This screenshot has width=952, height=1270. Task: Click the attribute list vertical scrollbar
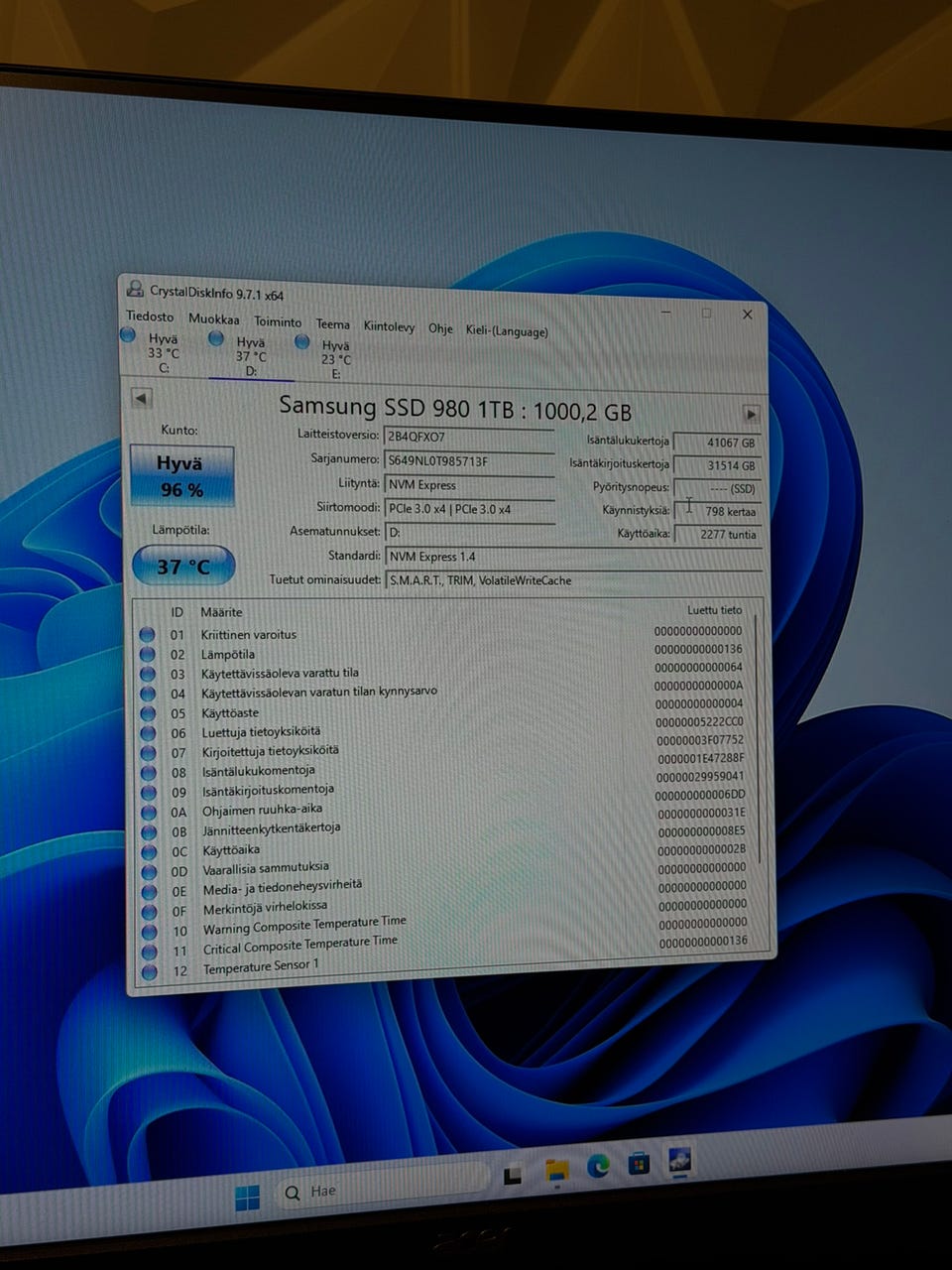759,739
